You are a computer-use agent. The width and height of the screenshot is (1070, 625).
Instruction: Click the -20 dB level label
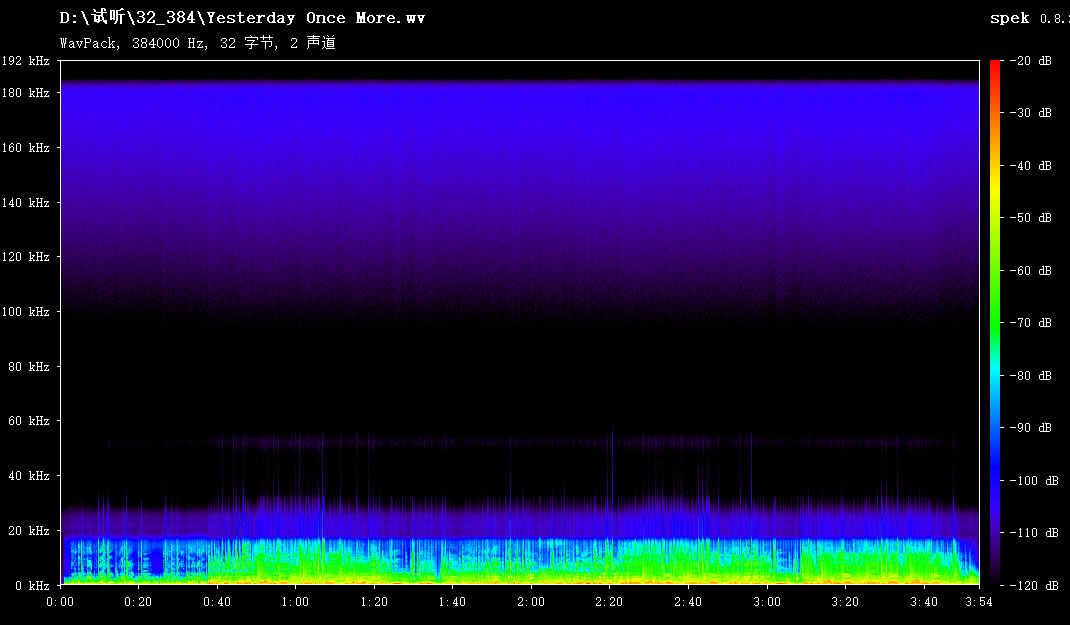(x=1031, y=61)
